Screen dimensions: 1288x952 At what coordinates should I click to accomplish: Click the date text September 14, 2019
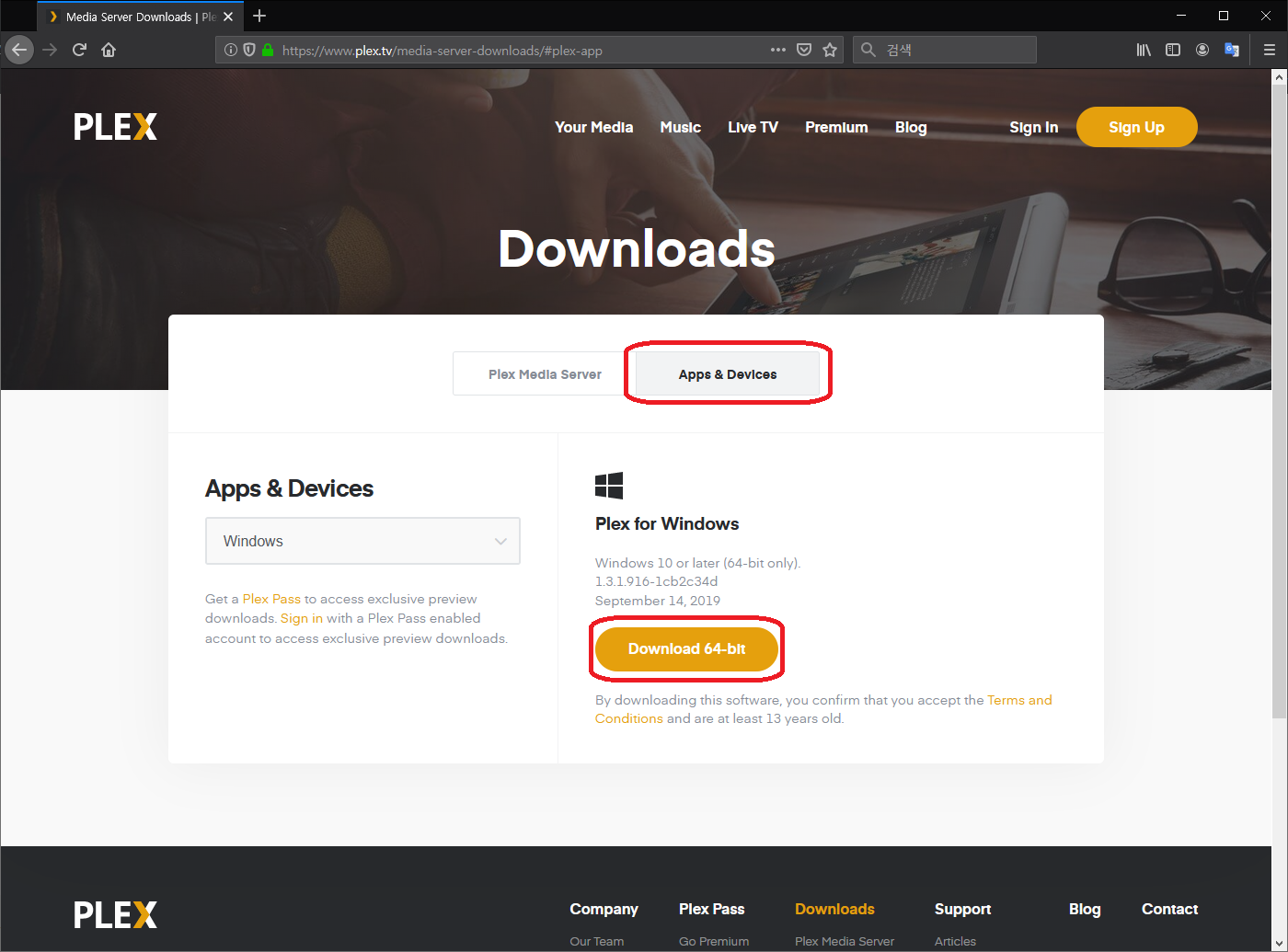[x=658, y=601]
